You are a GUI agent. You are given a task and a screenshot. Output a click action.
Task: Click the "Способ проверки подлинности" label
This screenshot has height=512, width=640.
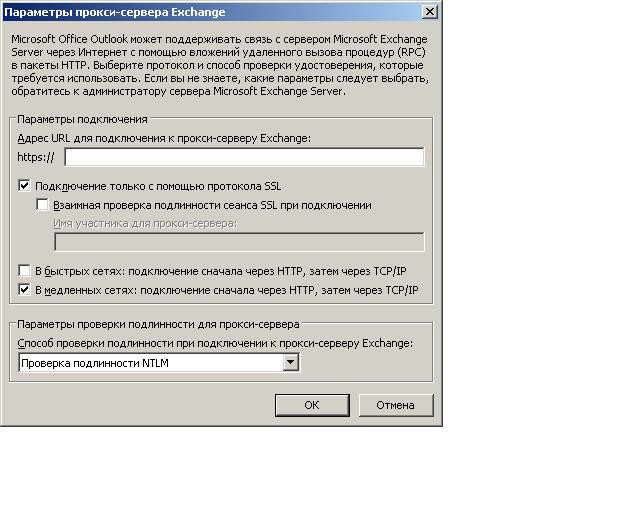pos(215,343)
